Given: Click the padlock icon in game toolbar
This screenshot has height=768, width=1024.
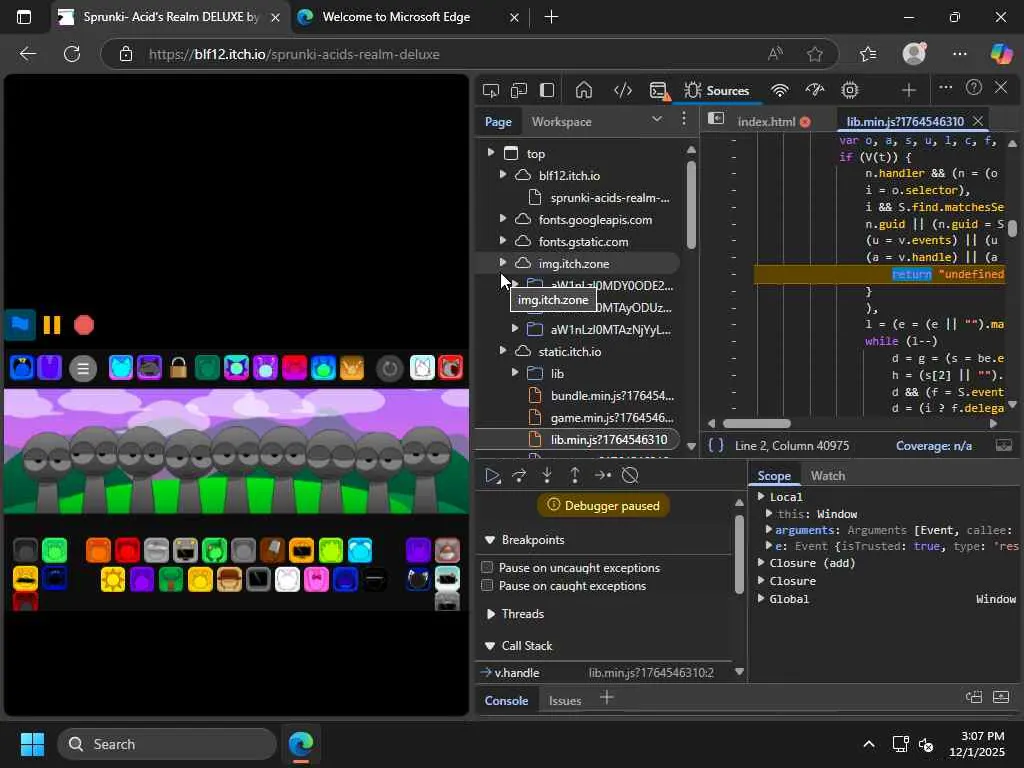Looking at the screenshot, I should 178,368.
